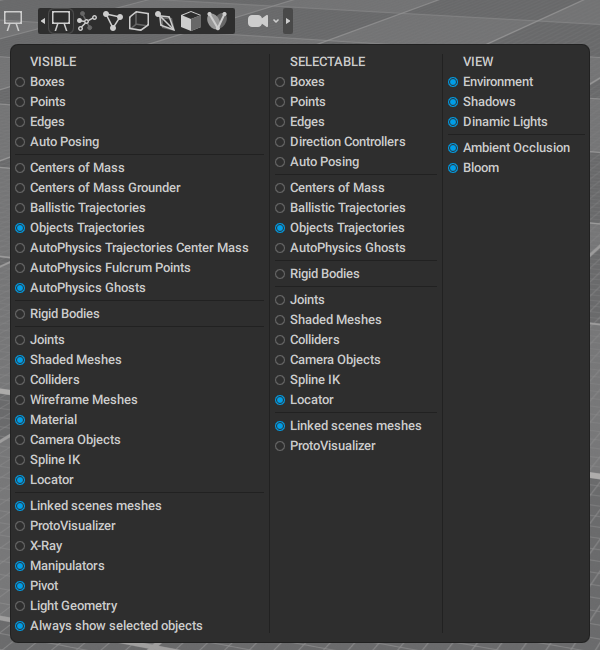
Task: Select the triangle points mode icon
Action: point(113,20)
